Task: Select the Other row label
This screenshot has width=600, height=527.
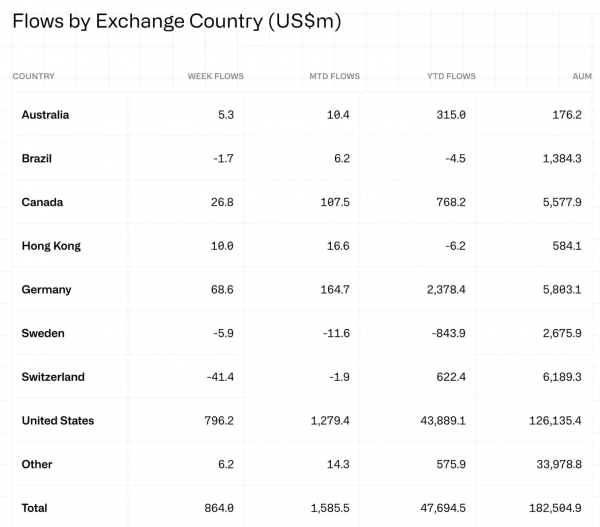Action: [x=37, y=464]
